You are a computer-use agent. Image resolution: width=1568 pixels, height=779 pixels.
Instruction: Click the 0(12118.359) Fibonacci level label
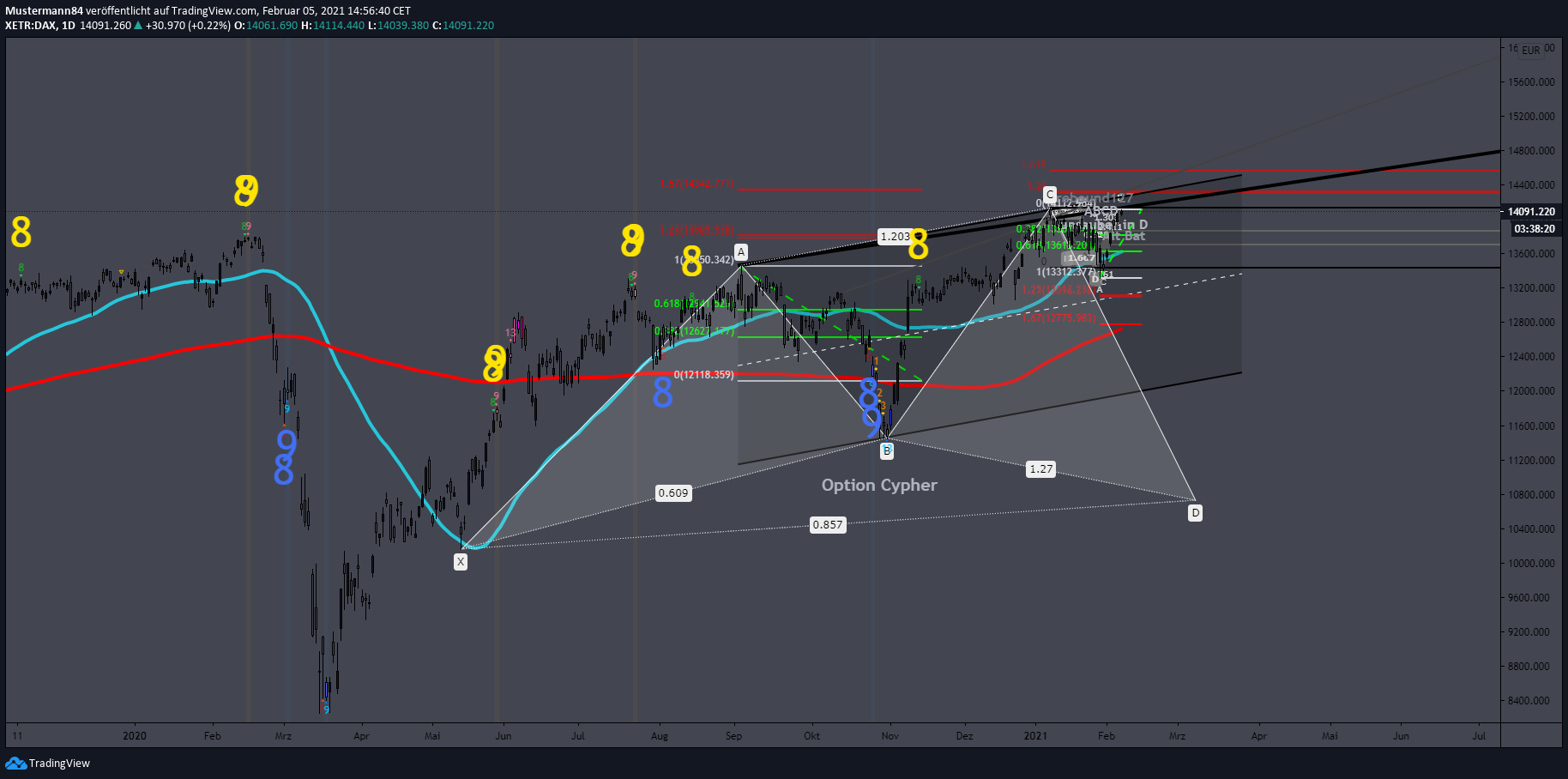pos(704,375)
